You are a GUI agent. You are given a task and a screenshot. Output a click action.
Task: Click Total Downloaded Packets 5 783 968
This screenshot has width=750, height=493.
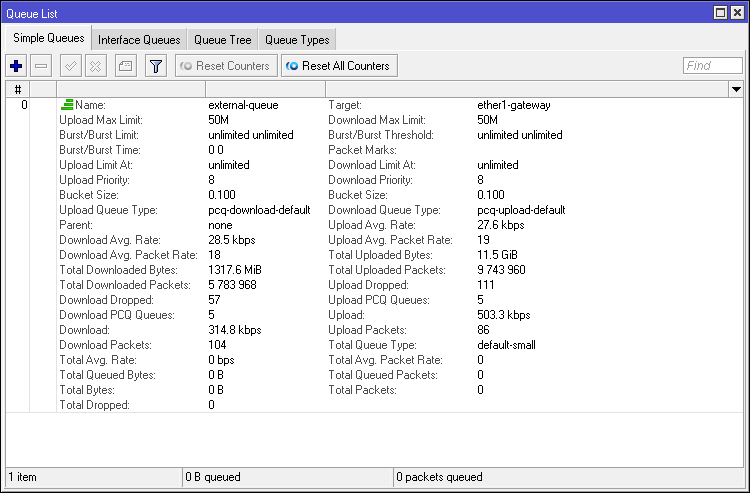coord(232,285)
